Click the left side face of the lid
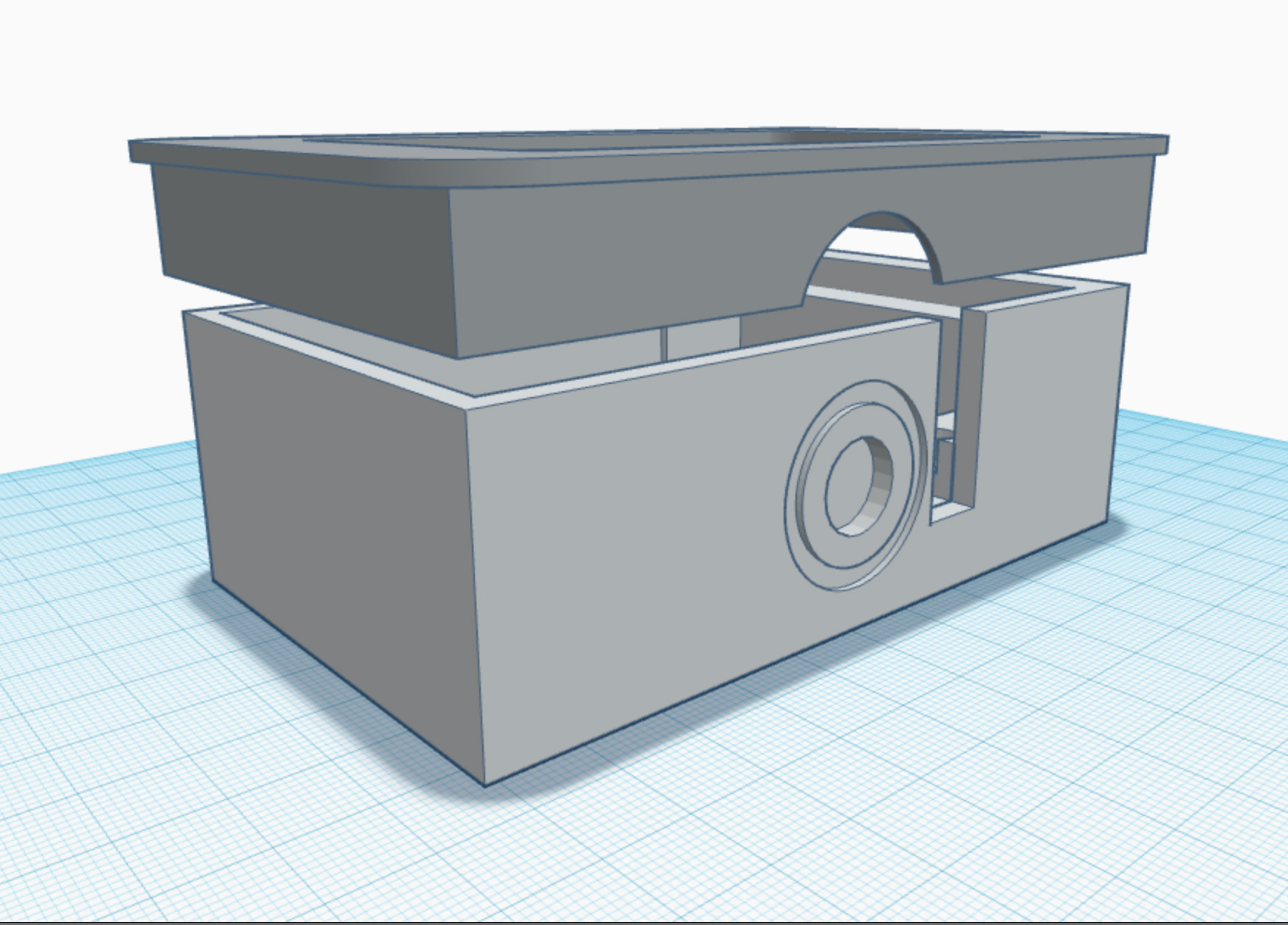This screenshot has height=925, width=1288. click(294, 221)
